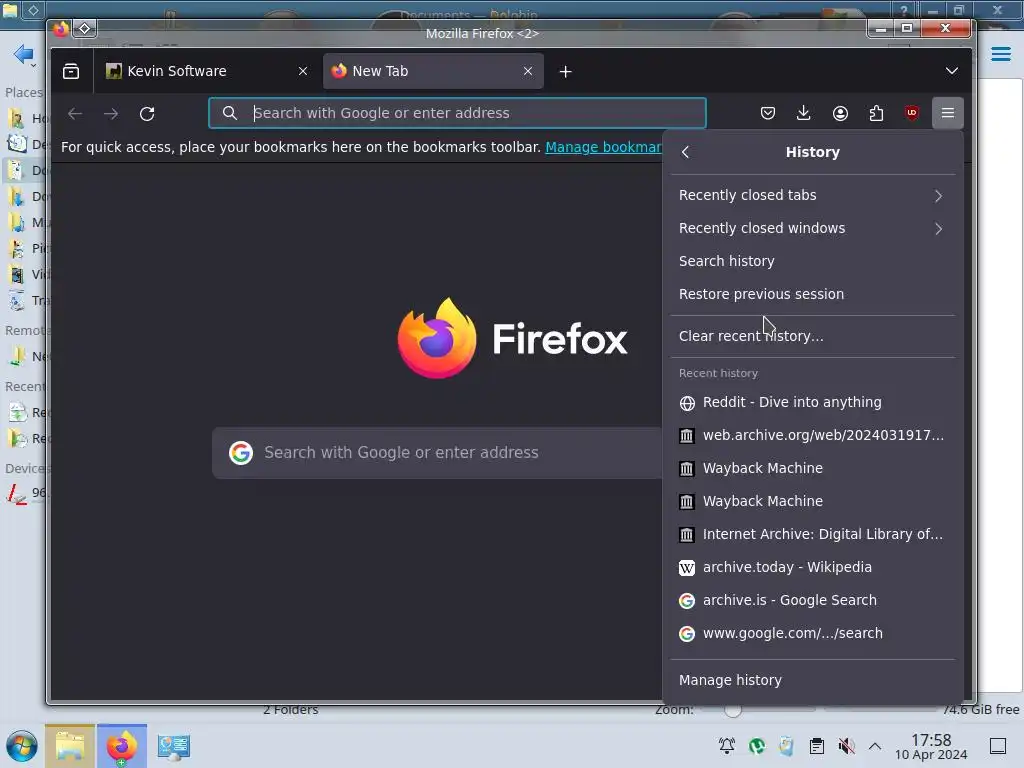
Task: Click the clipboard tray icon
Action: click(816, 746)
